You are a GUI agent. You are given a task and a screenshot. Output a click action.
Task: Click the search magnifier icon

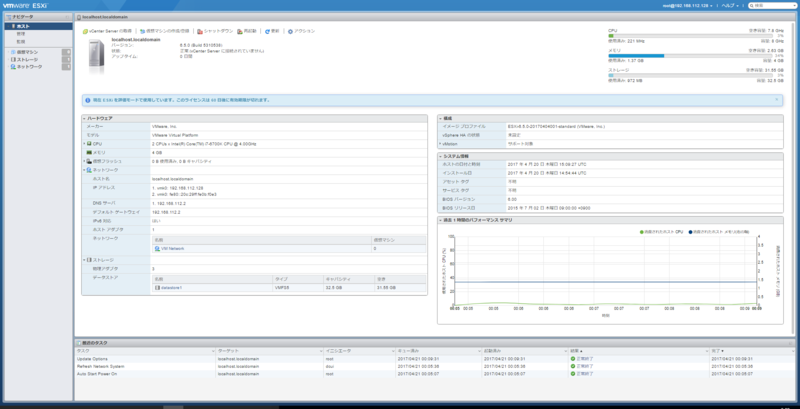click(752, 6)
